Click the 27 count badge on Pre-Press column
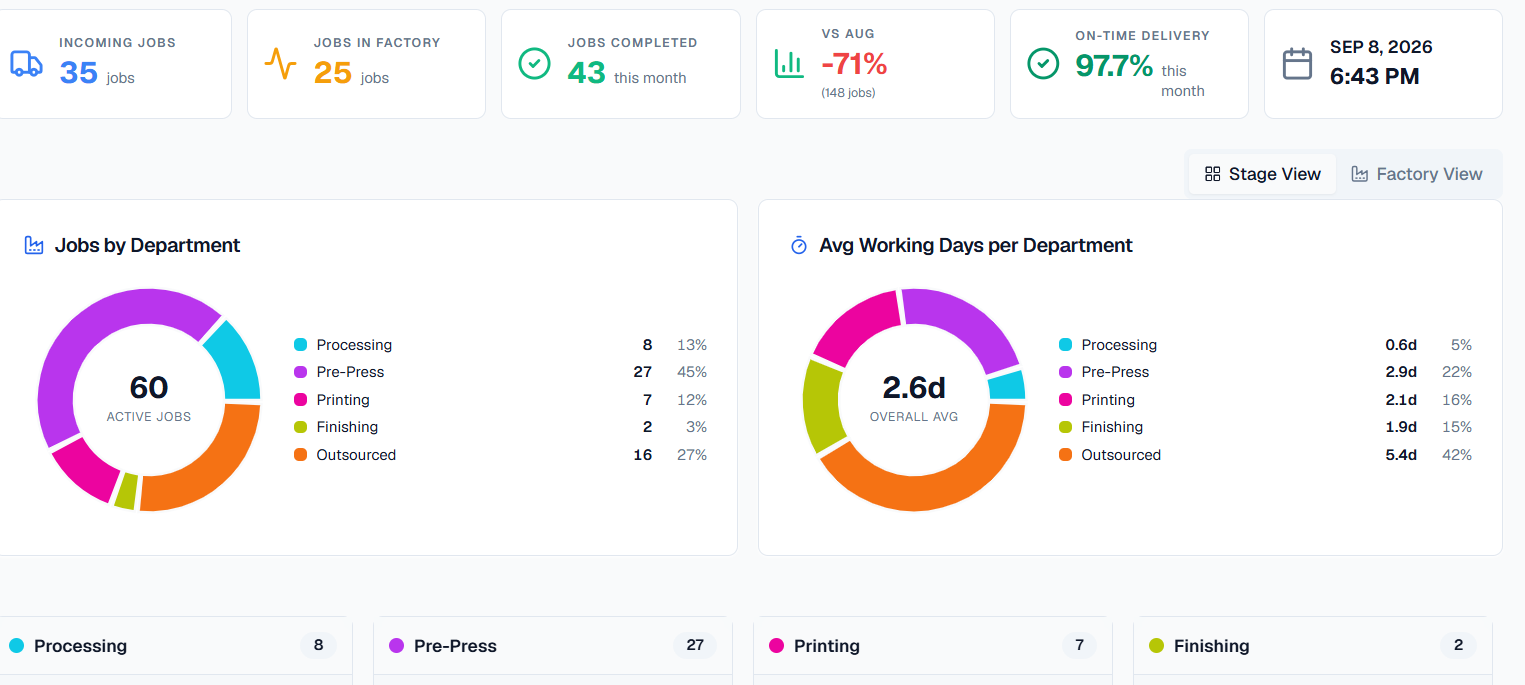This screenshot has height=685, width=1525. tap(695, 645)
